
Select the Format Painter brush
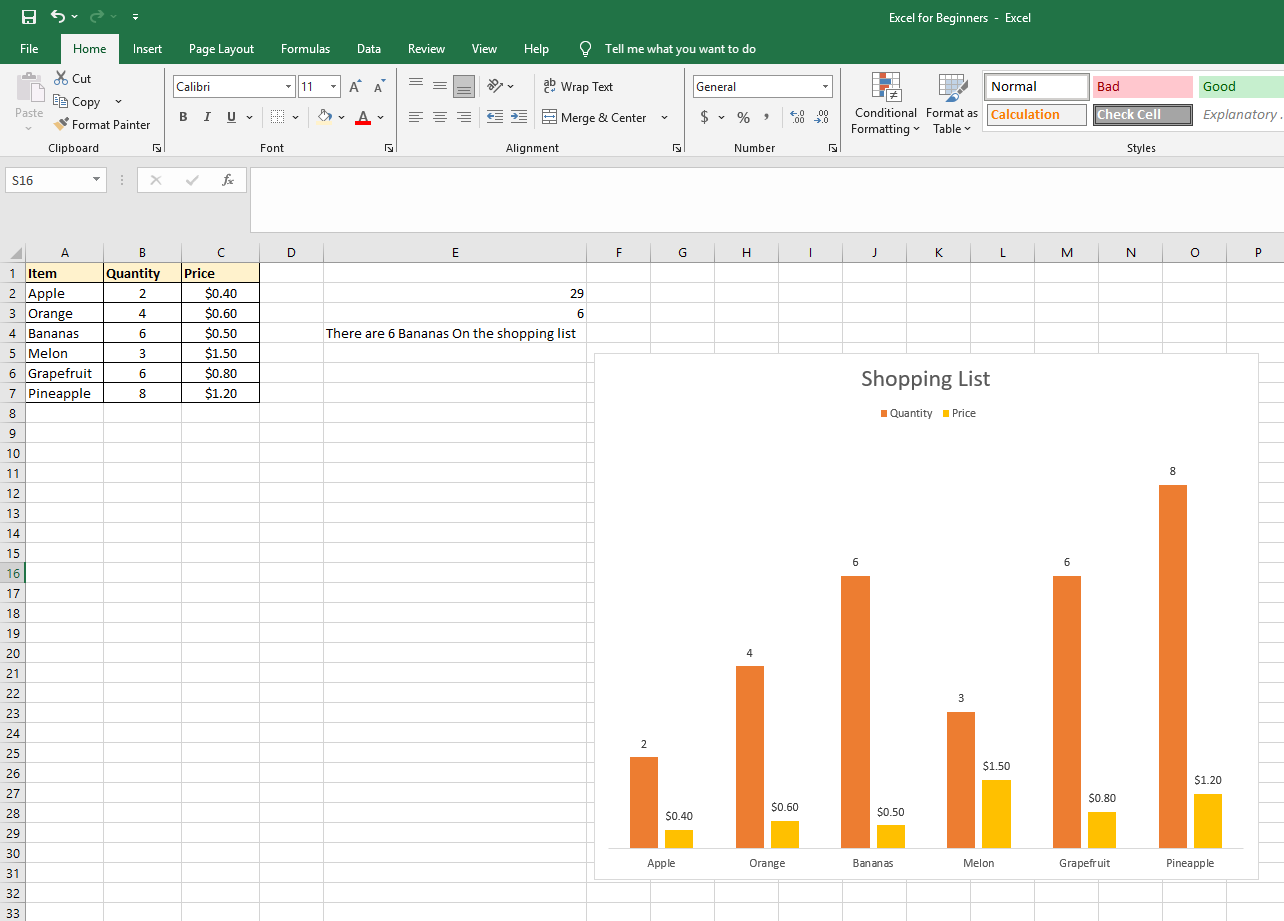coord(61,124)
